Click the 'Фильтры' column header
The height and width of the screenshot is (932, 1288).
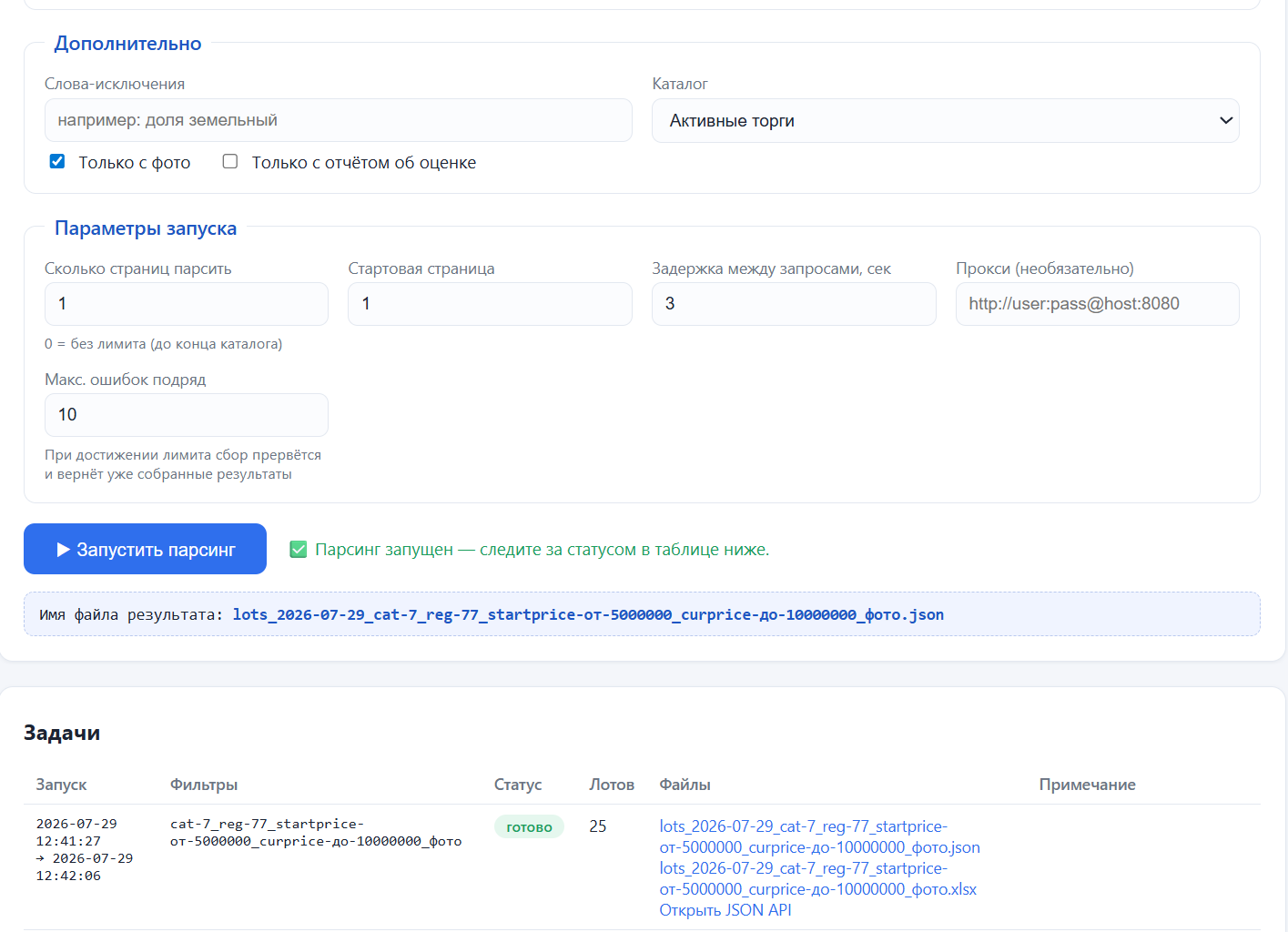[x=204, y=785]
